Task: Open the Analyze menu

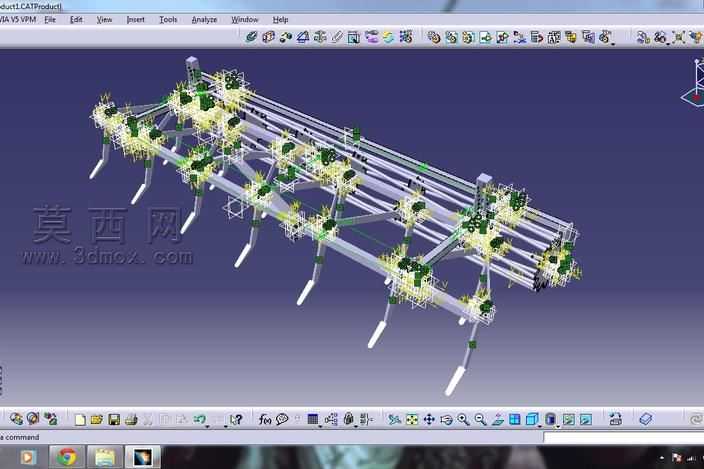Action: (x=204, y=20)
